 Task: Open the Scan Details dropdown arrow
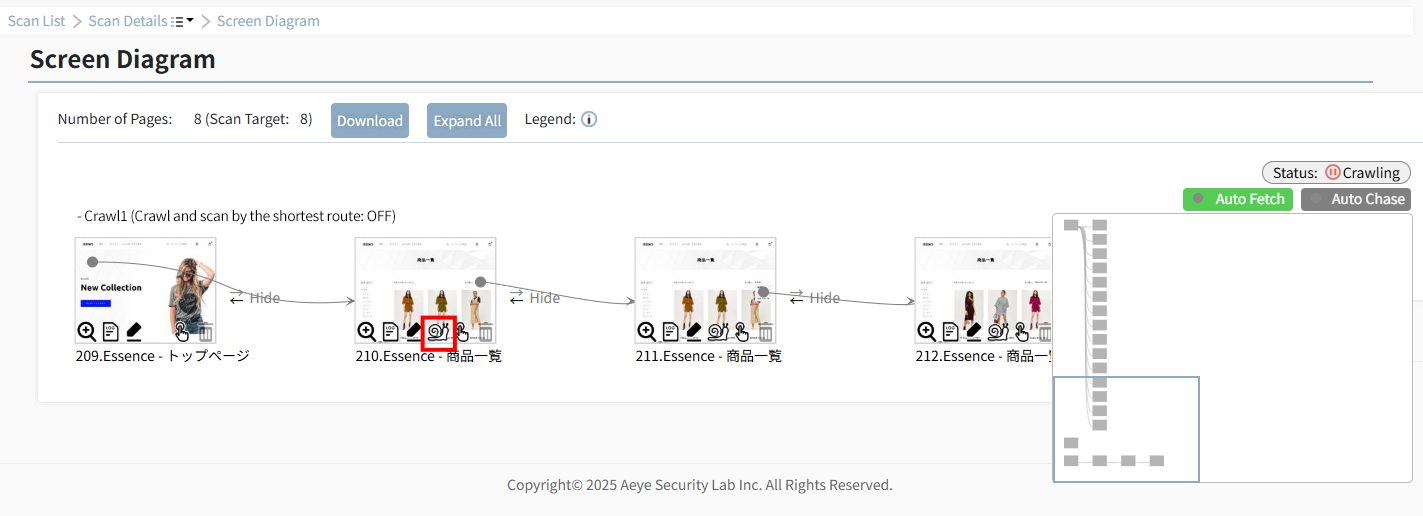point(190,21)
